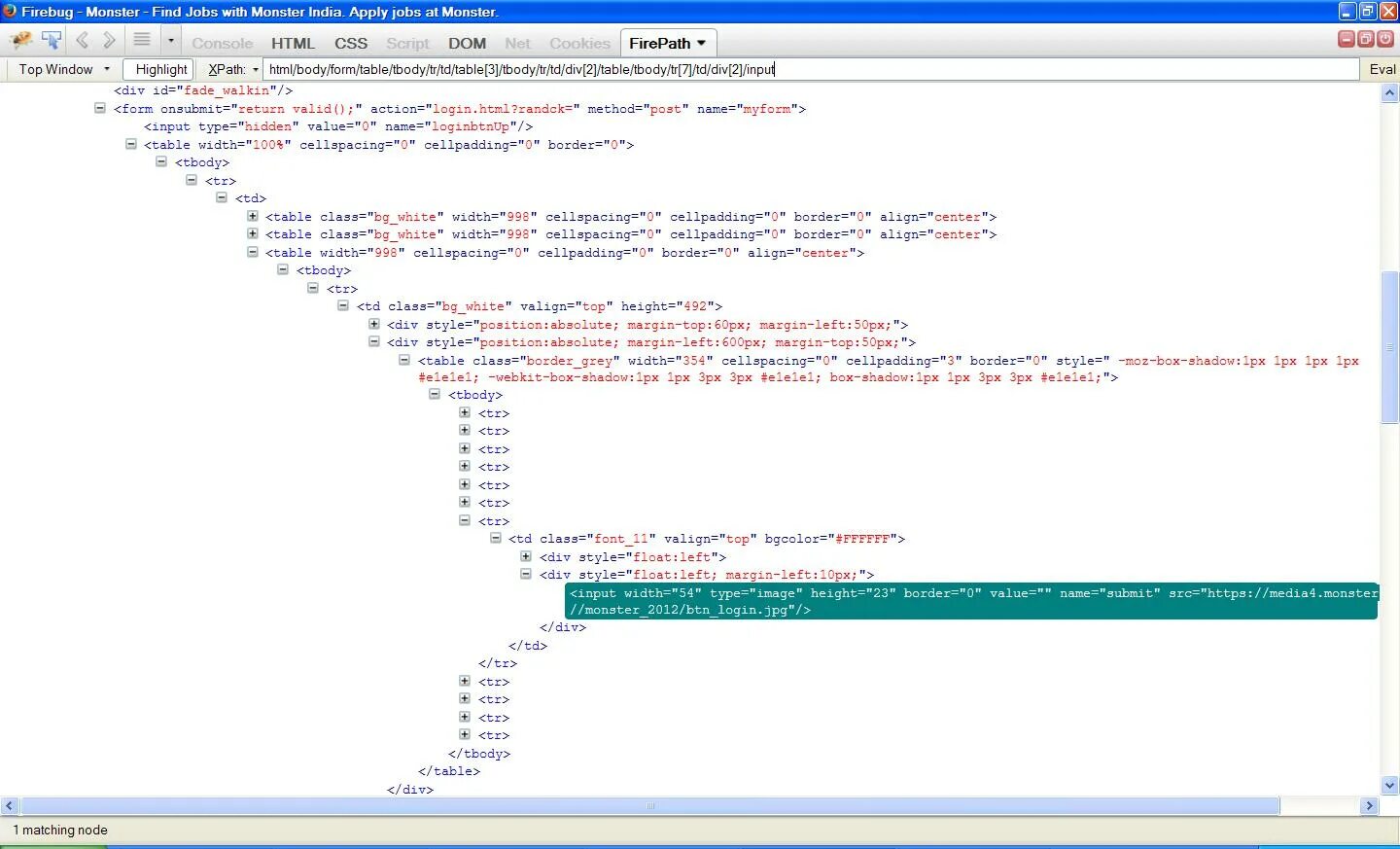Click the Firefox icon in title bar
Viewport: 1400px width, 849px height.
click(10, 12)
